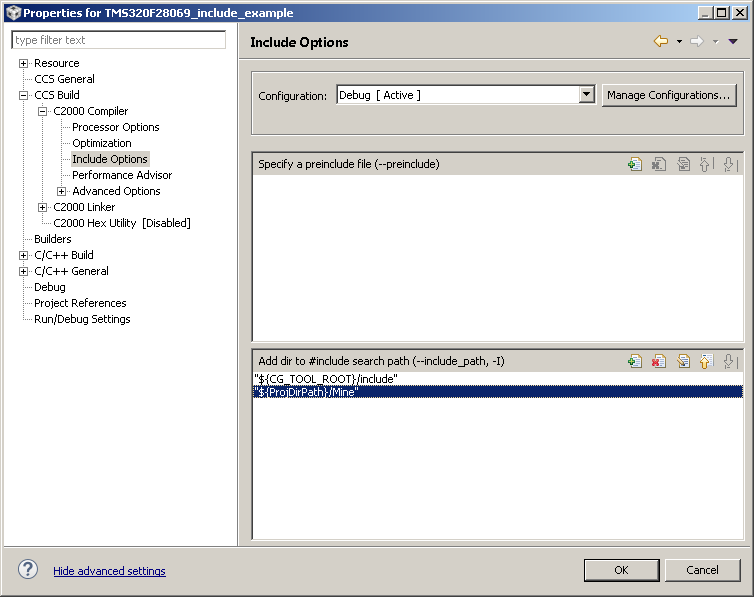Go back to the previous properties page
754x597 pixels.
(x=661, y=41)
